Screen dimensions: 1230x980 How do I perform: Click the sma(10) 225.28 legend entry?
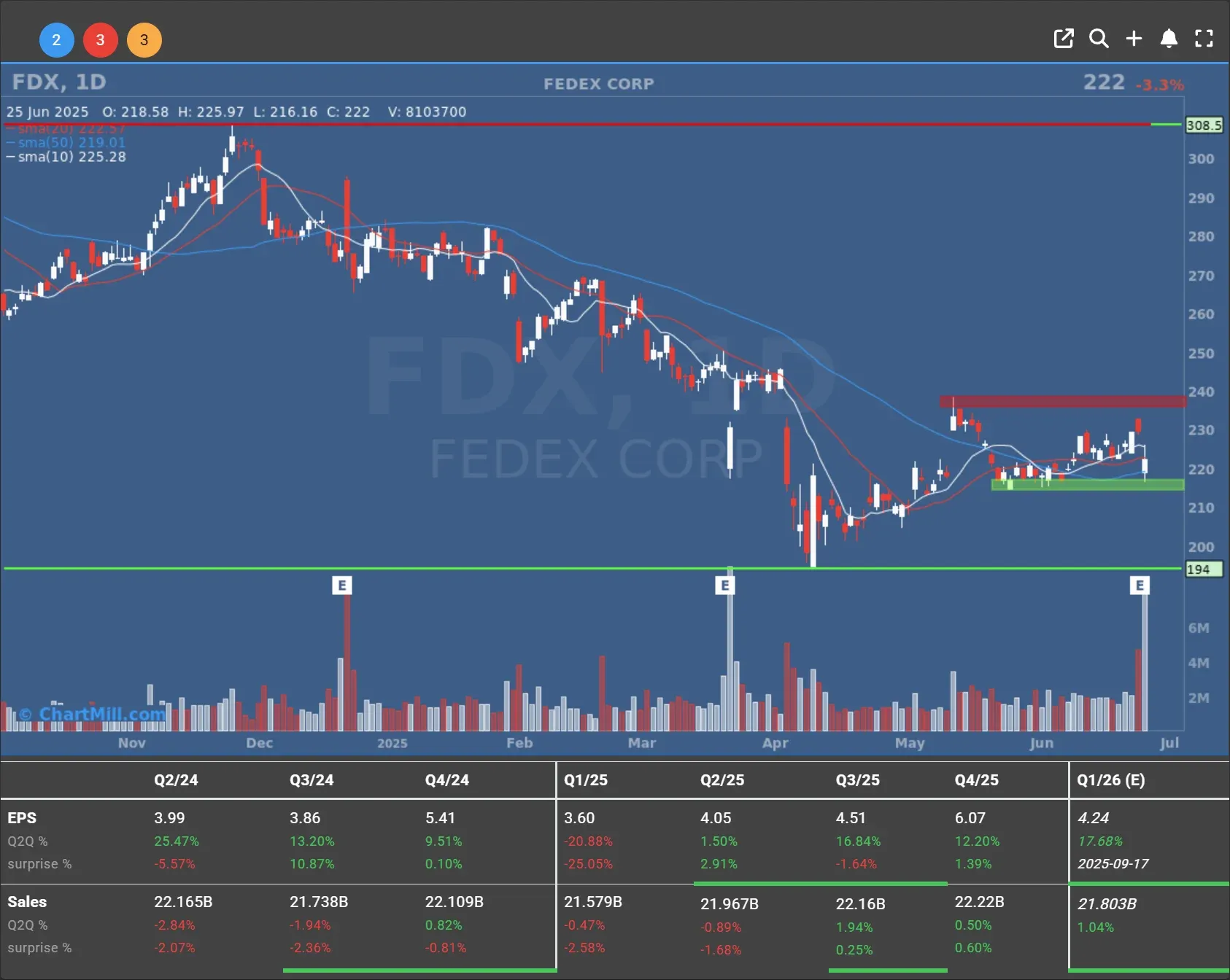[x=66, y=157]
